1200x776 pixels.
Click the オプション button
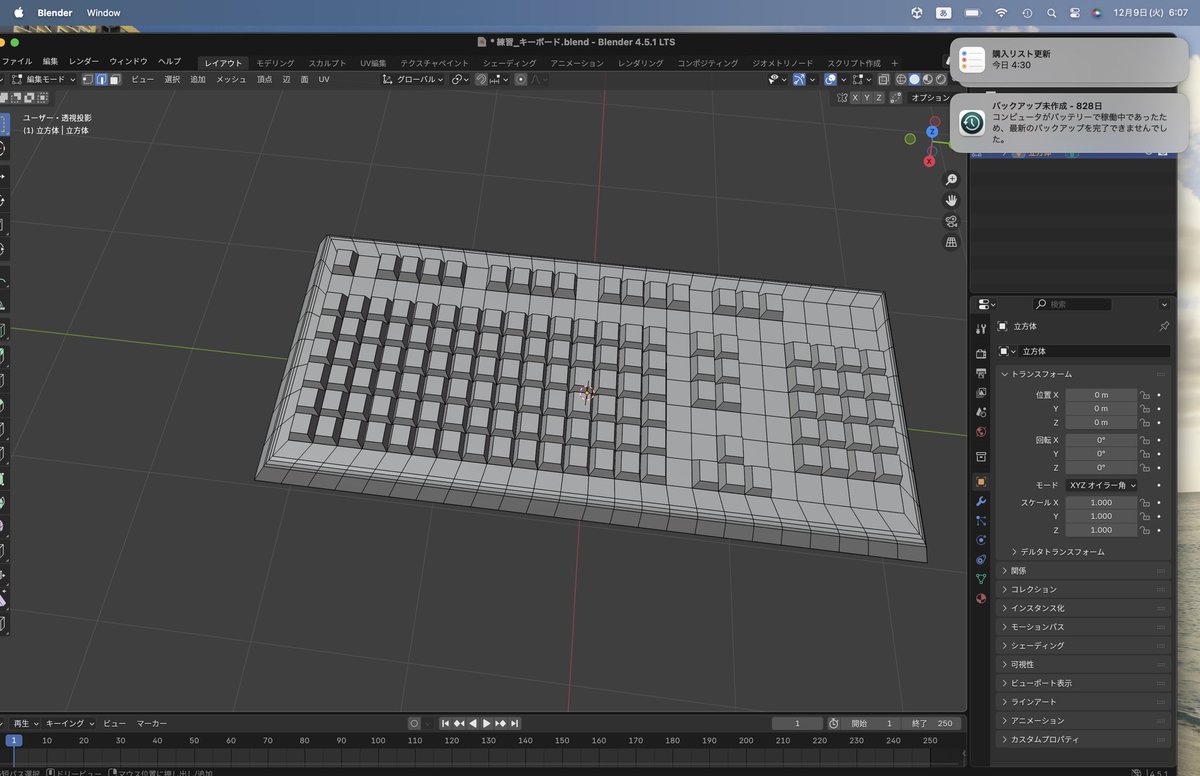(930, 97)
